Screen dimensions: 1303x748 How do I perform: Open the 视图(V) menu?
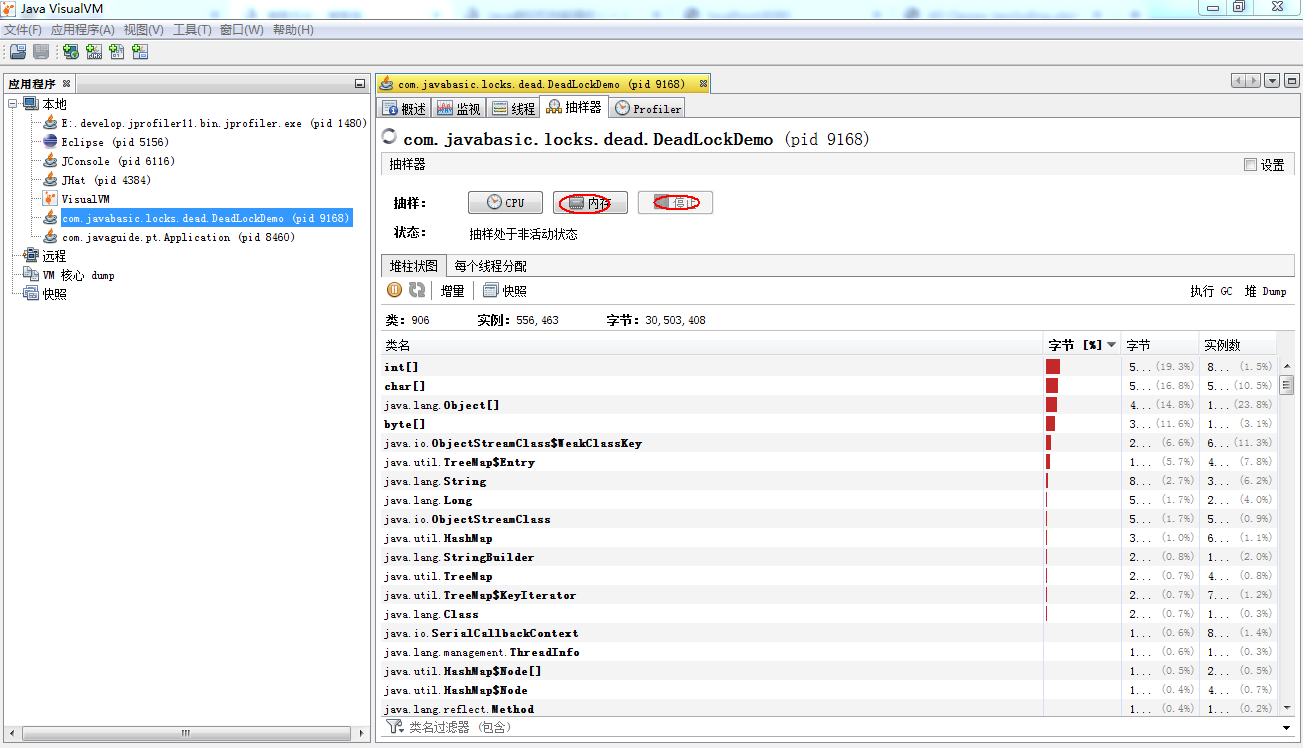point(144,30)
